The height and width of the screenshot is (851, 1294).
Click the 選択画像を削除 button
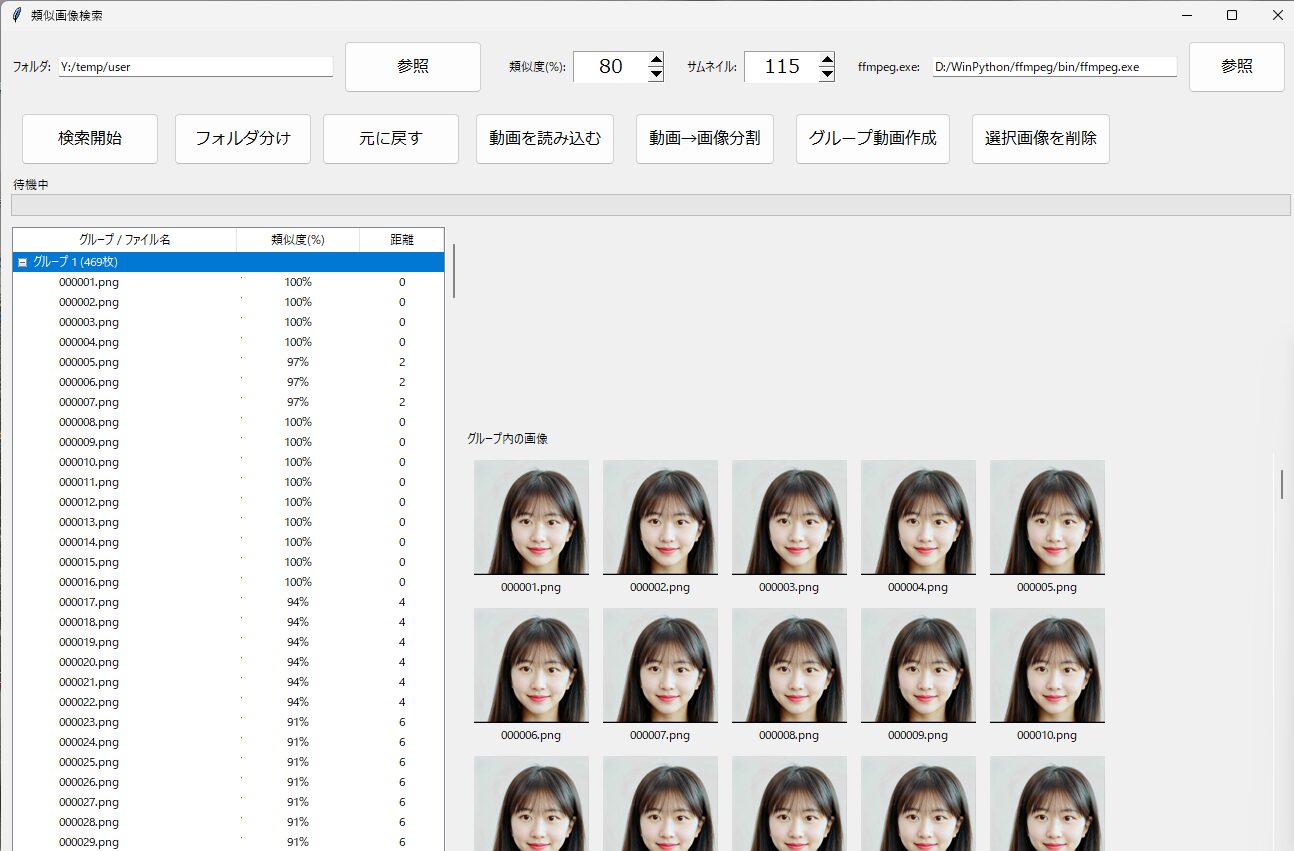(x=1040, y=139)
